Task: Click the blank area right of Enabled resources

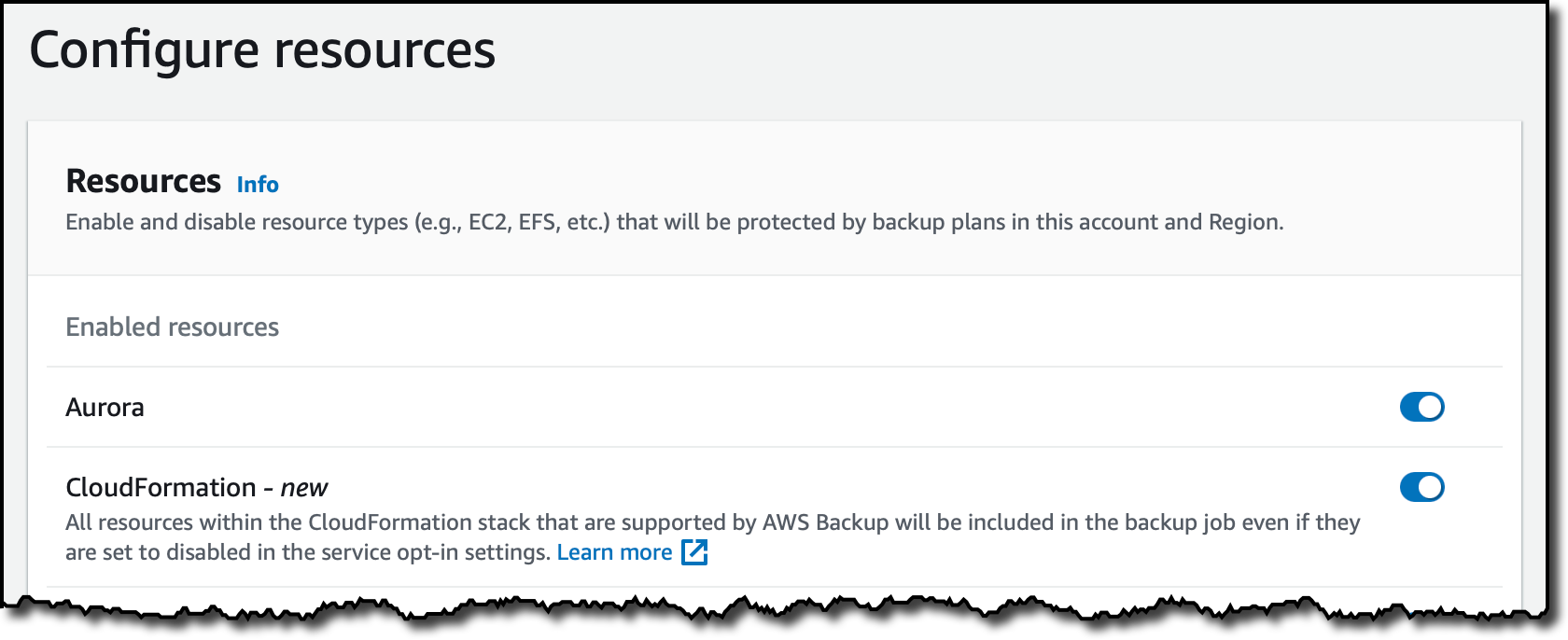Action: point(840,327)
